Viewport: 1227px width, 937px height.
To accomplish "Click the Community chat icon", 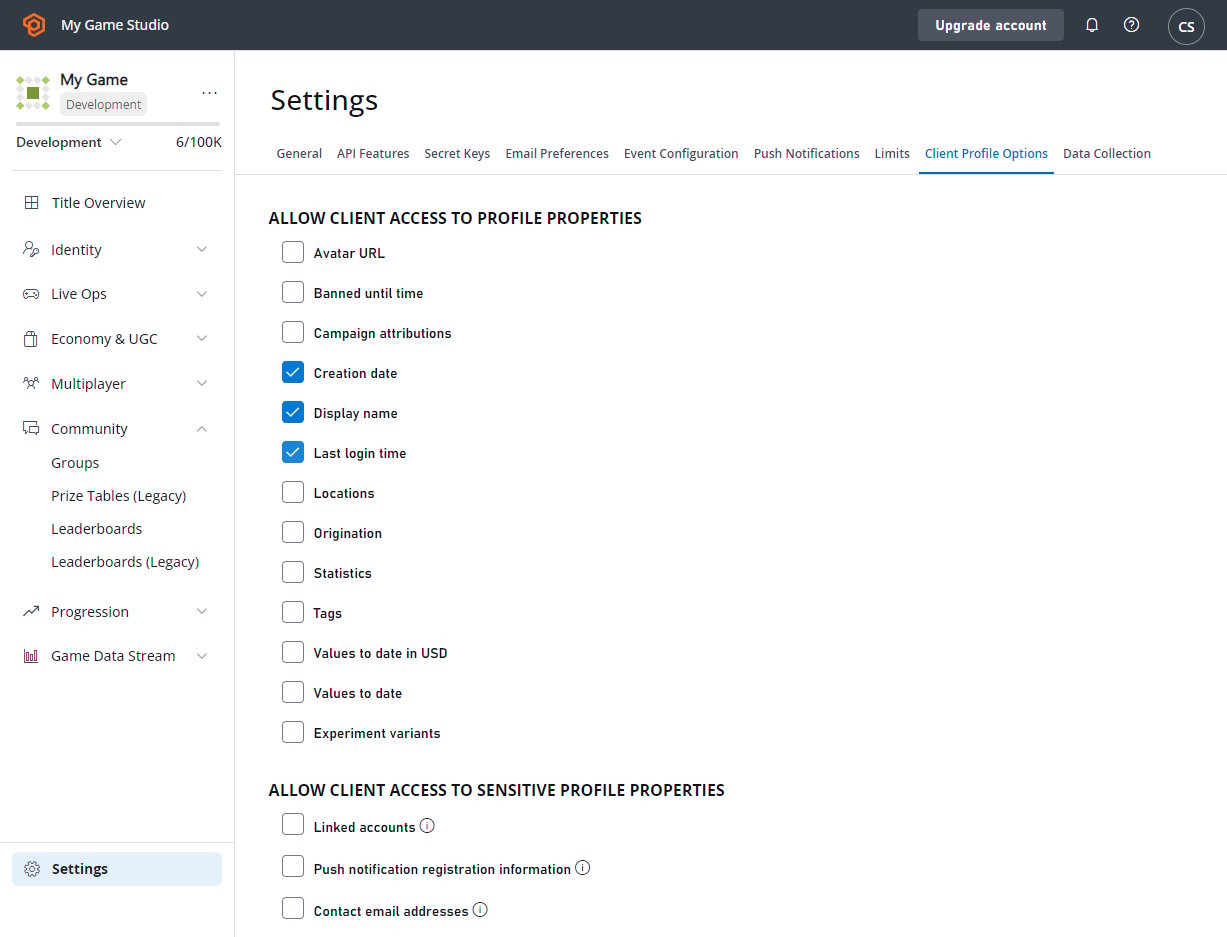I will click(31, 429).
